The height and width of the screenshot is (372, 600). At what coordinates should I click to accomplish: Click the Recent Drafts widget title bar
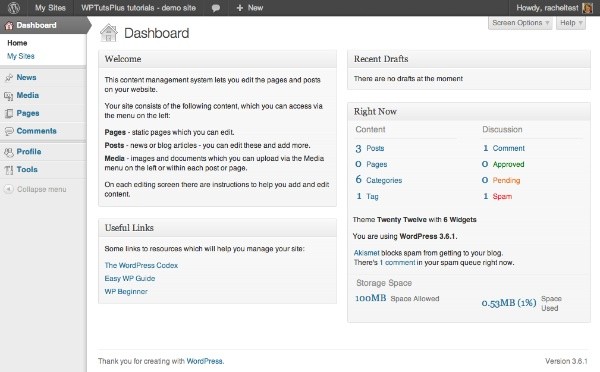click(469, 59)
